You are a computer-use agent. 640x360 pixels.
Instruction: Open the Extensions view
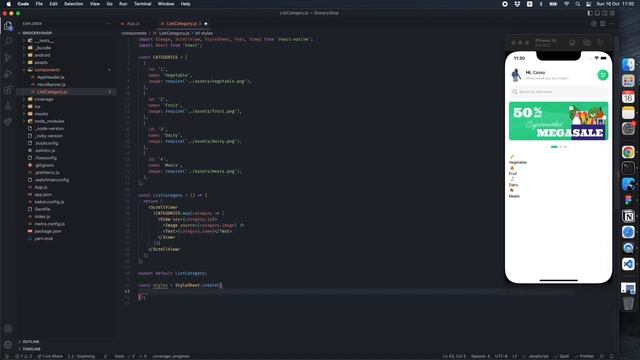8,90
